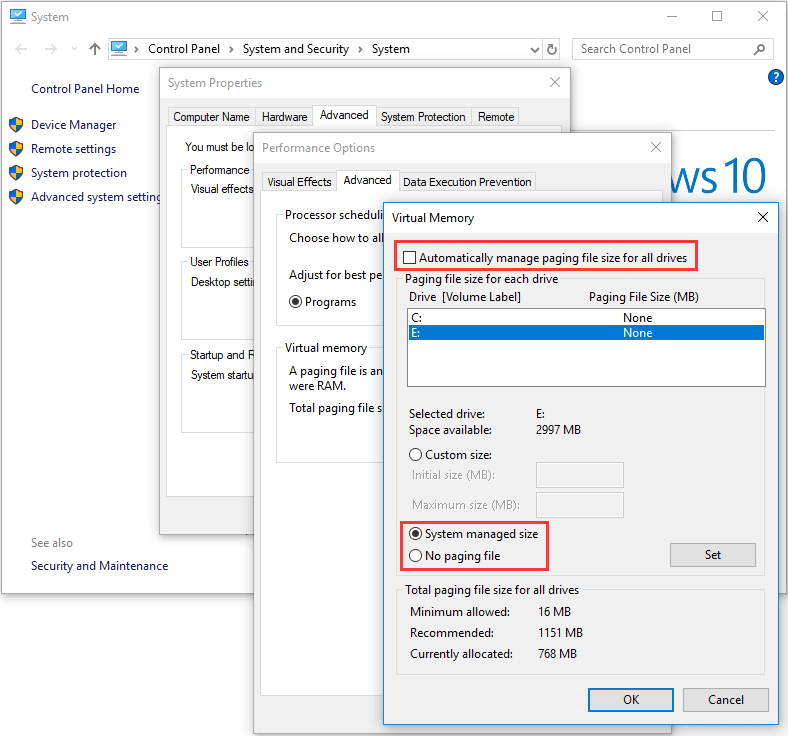The width and height of the screenshot is (788, 736).
Task: Expand chevron before Control Panel breadcrumb
Action: [x=136, y=49]
